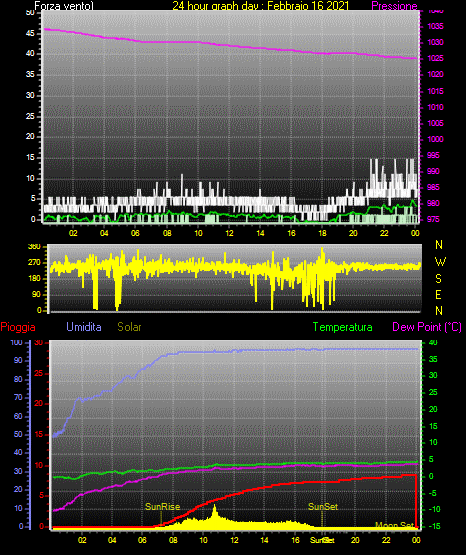Click the Dew Point (°C) legend label

click(x=427, y=327)
